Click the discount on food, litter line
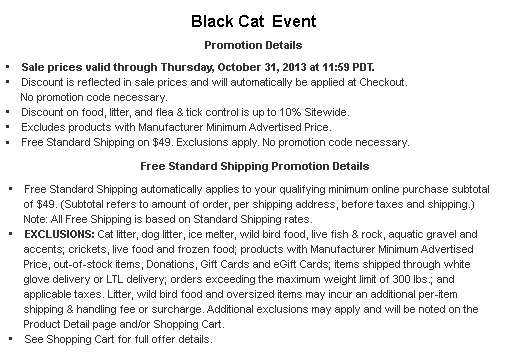The width and height of the screenshot is (508, 360). [x=185, y=112]
